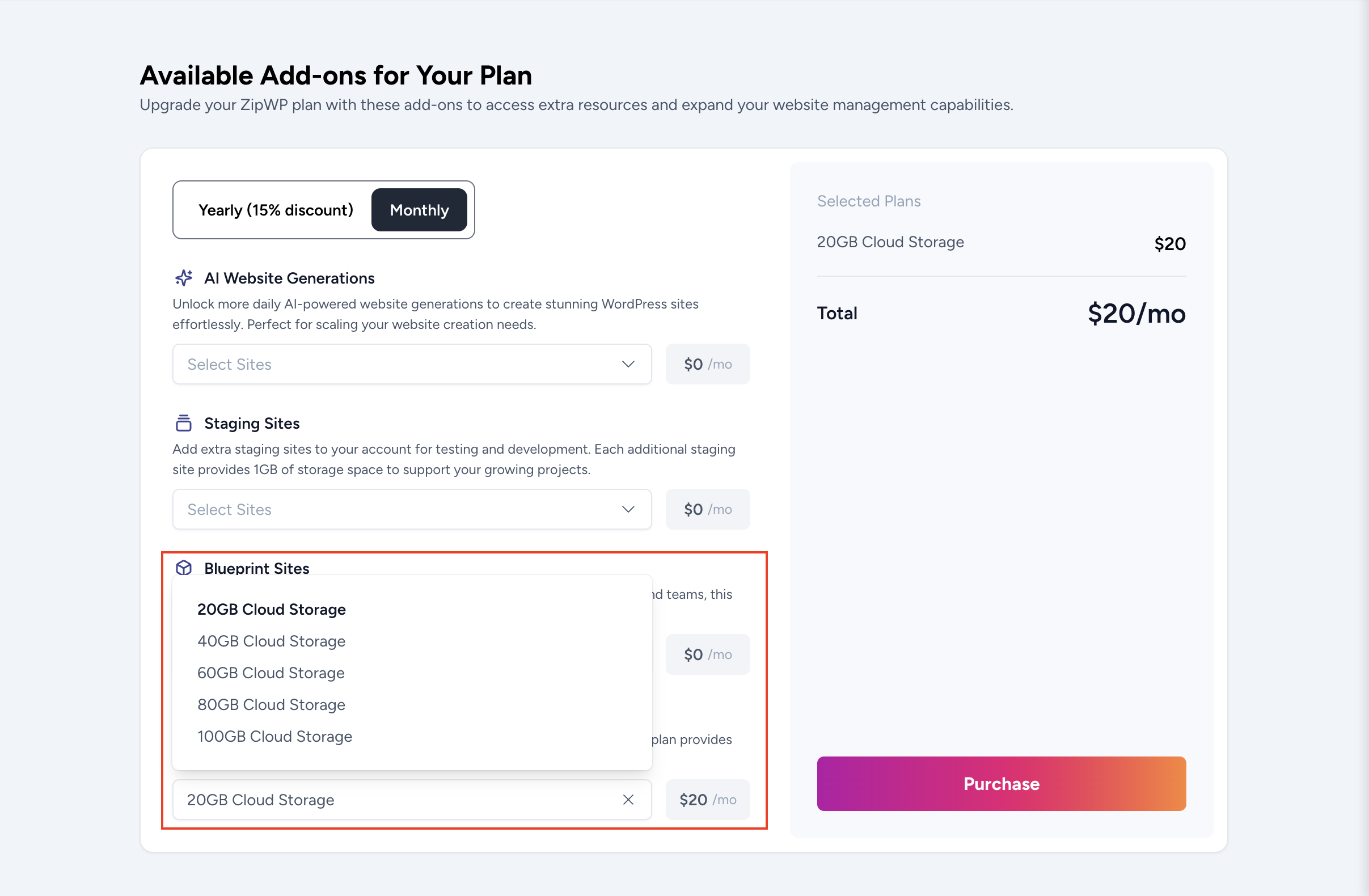
Task: Select the Monthly billing option
Action: point(419,210)
